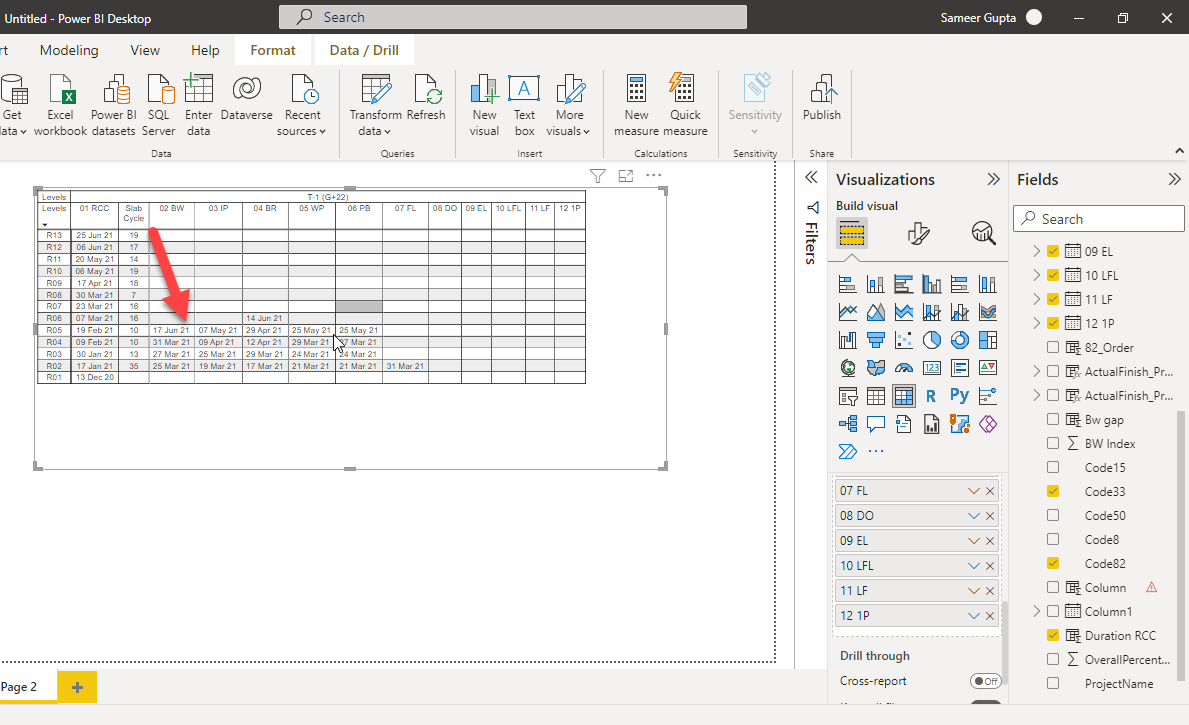Open the Modeling tab
The width and height of the screenshot is (1189, 725).
tap(69, 50)
